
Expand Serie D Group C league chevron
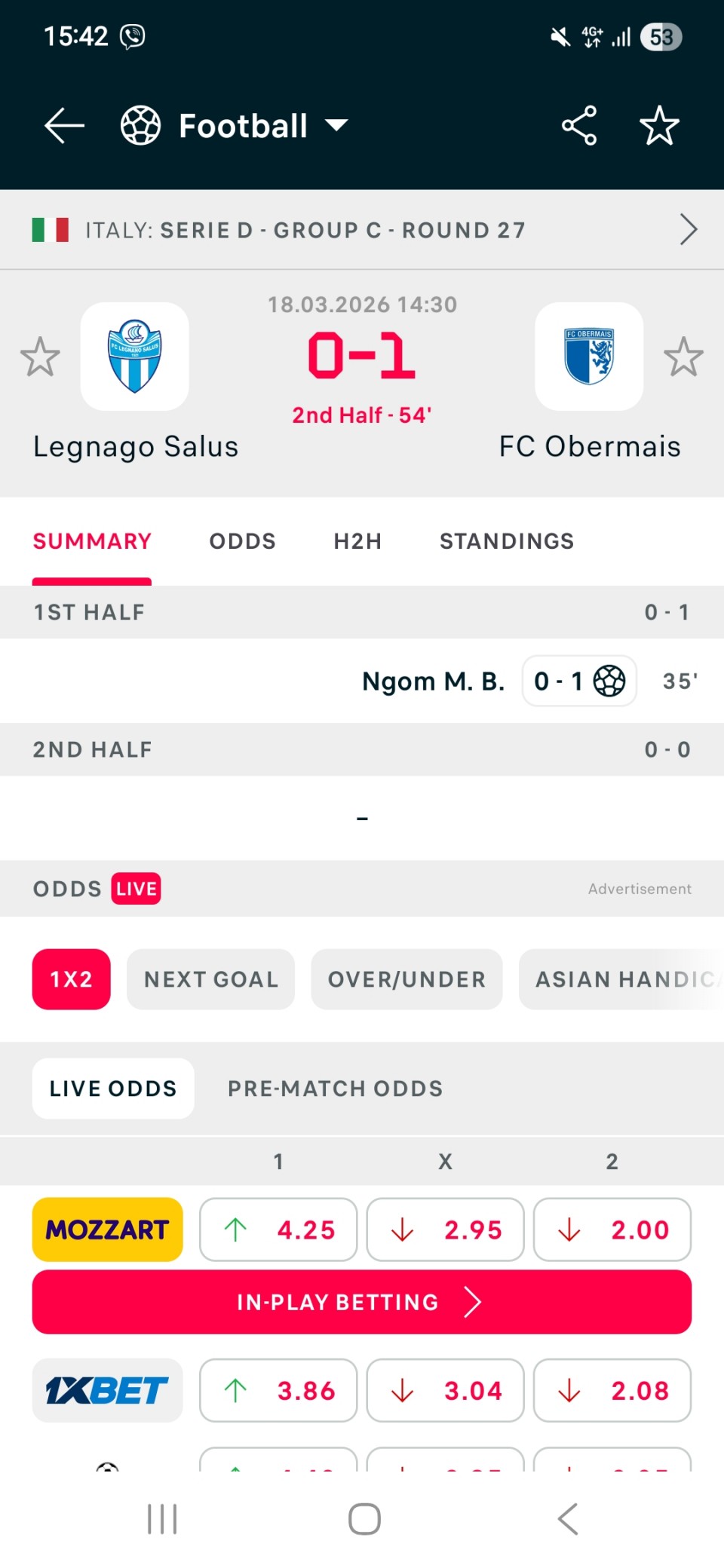[688, 229]
